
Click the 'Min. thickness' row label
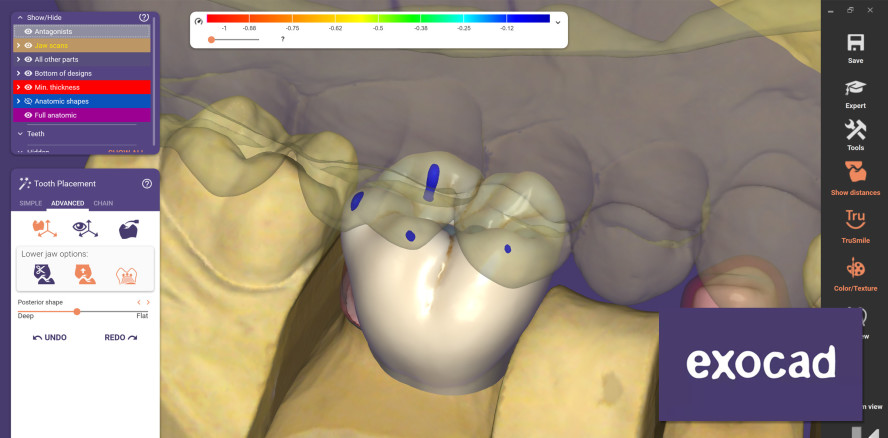57,87
